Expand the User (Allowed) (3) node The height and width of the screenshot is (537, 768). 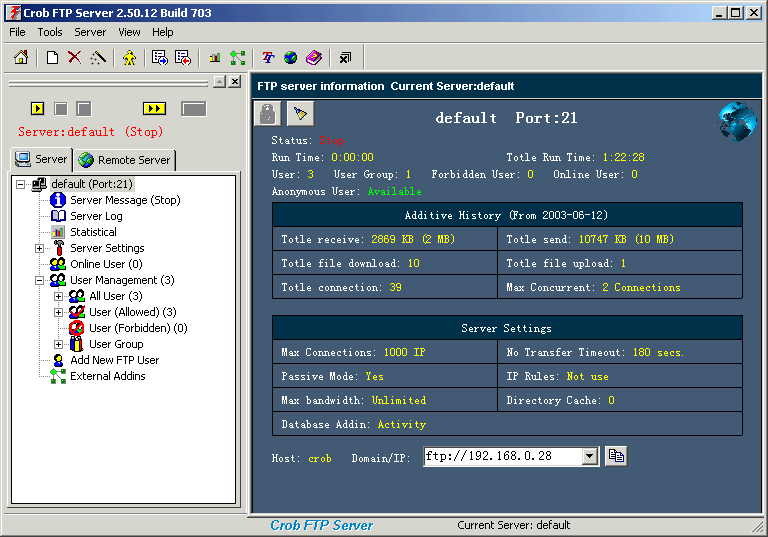(58, 312)
